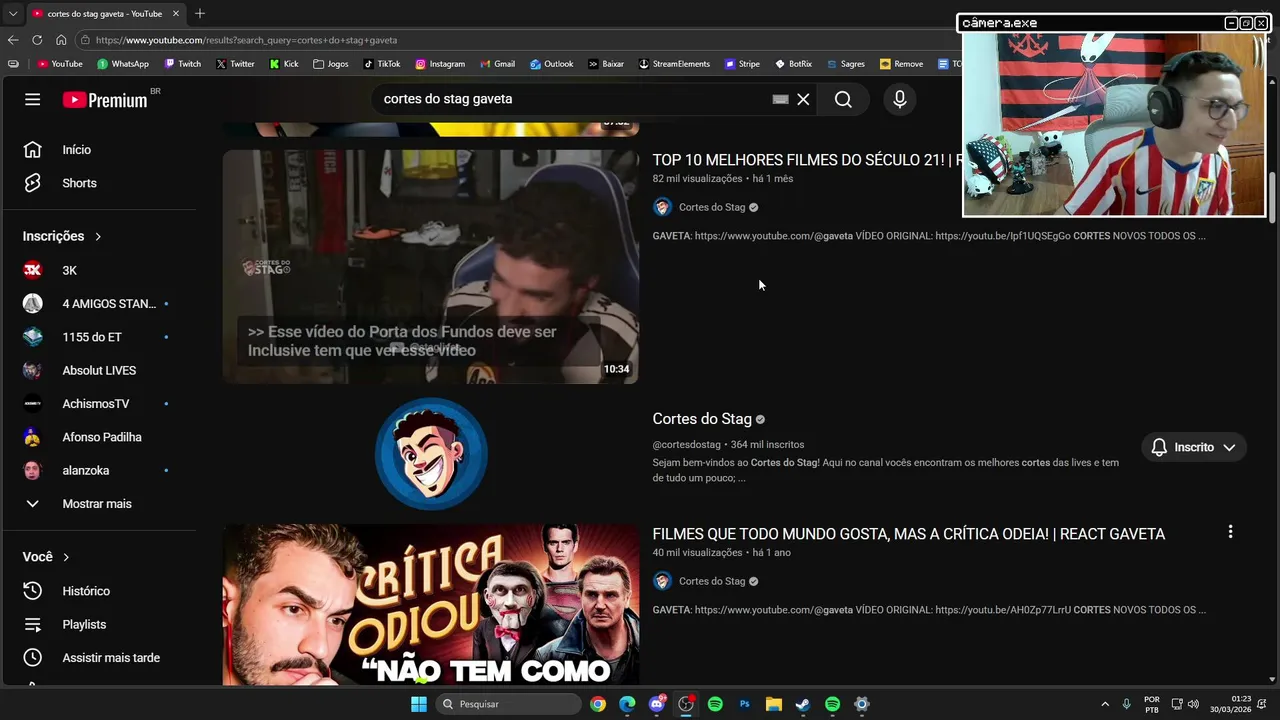Open the Stripe bookmark

click(x=742, y=64)
